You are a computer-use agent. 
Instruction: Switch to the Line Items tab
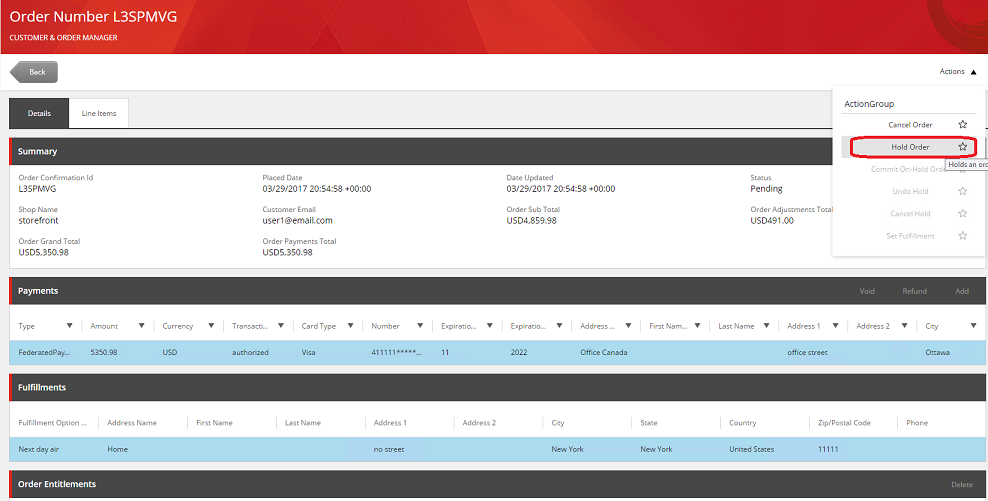[99, 113]
